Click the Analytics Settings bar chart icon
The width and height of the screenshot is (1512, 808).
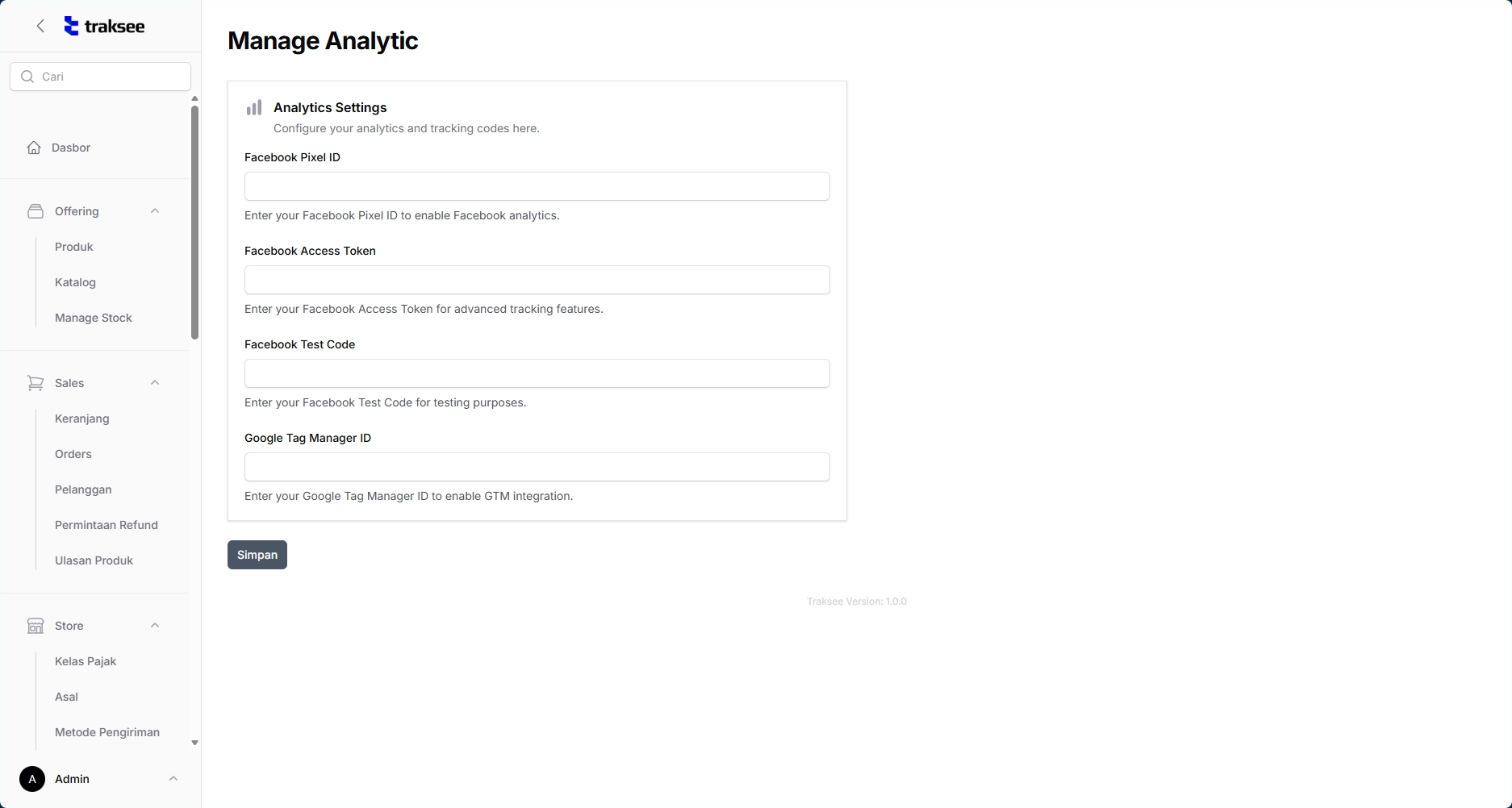(x=254, y=108)
